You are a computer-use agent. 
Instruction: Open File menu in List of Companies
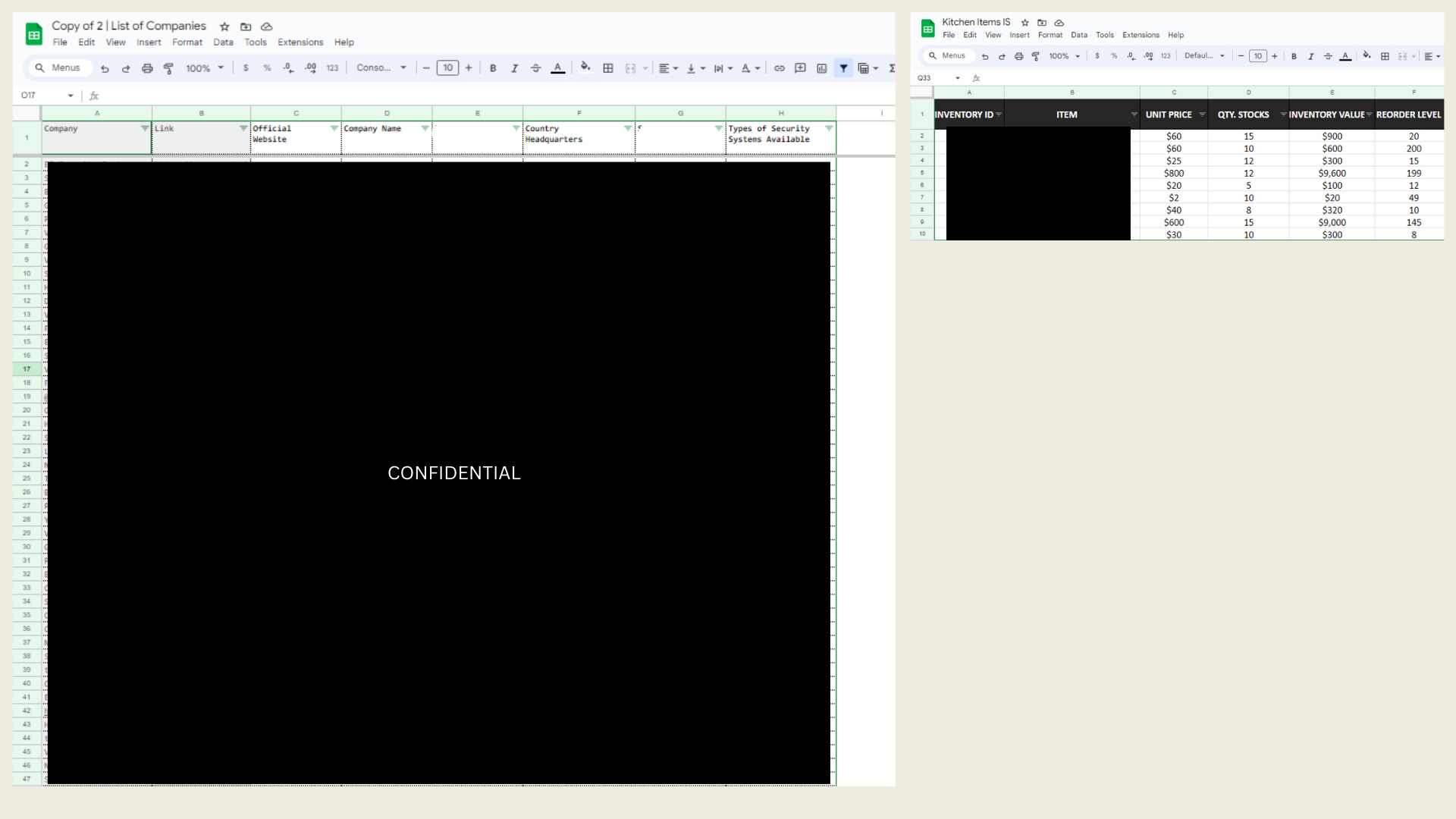pyautogui.click(x=60, y=42)
